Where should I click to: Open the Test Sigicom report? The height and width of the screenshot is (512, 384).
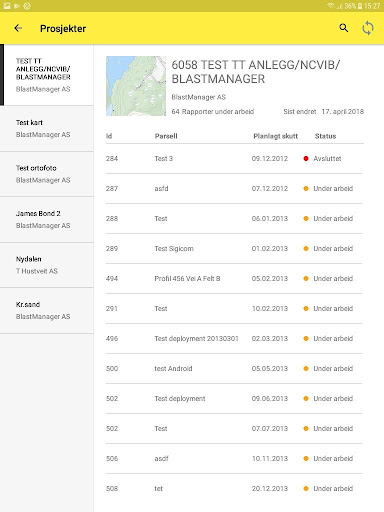pyautogui.click(x=234, y=249)
